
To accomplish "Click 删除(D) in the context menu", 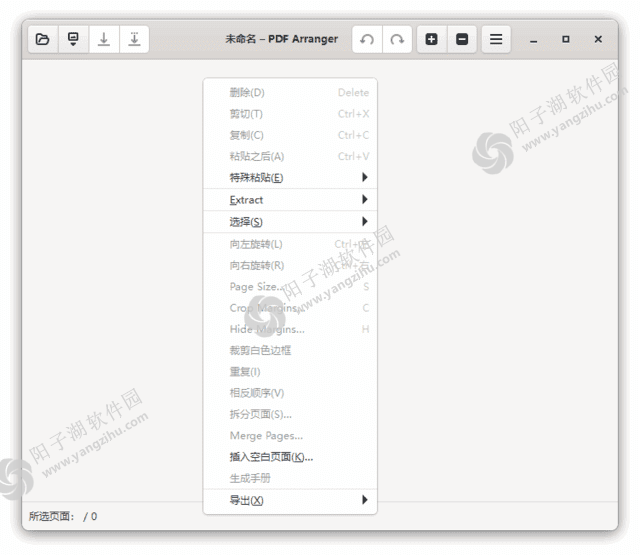I will [290, 93].
